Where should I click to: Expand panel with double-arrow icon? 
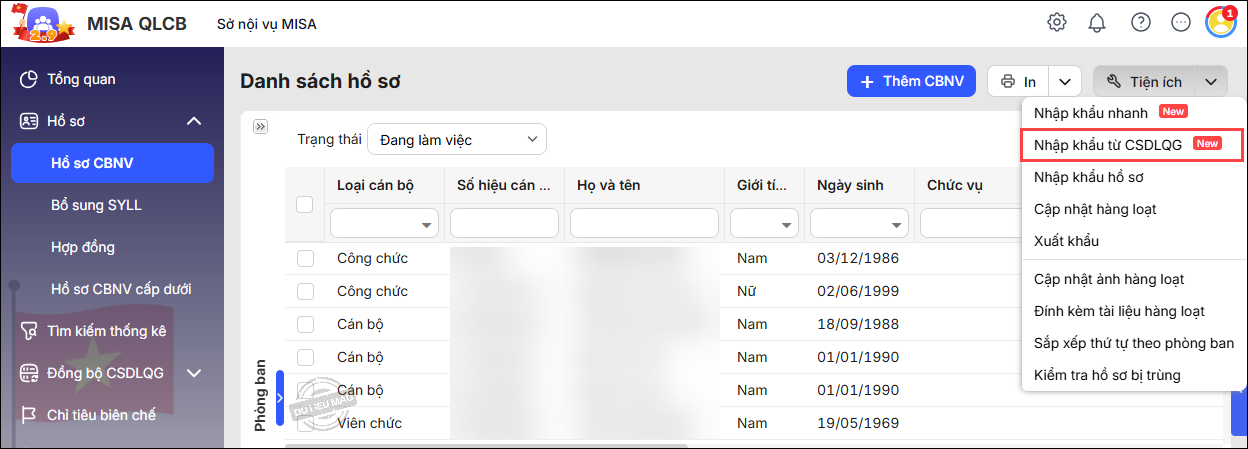click(x=261, y=127)
